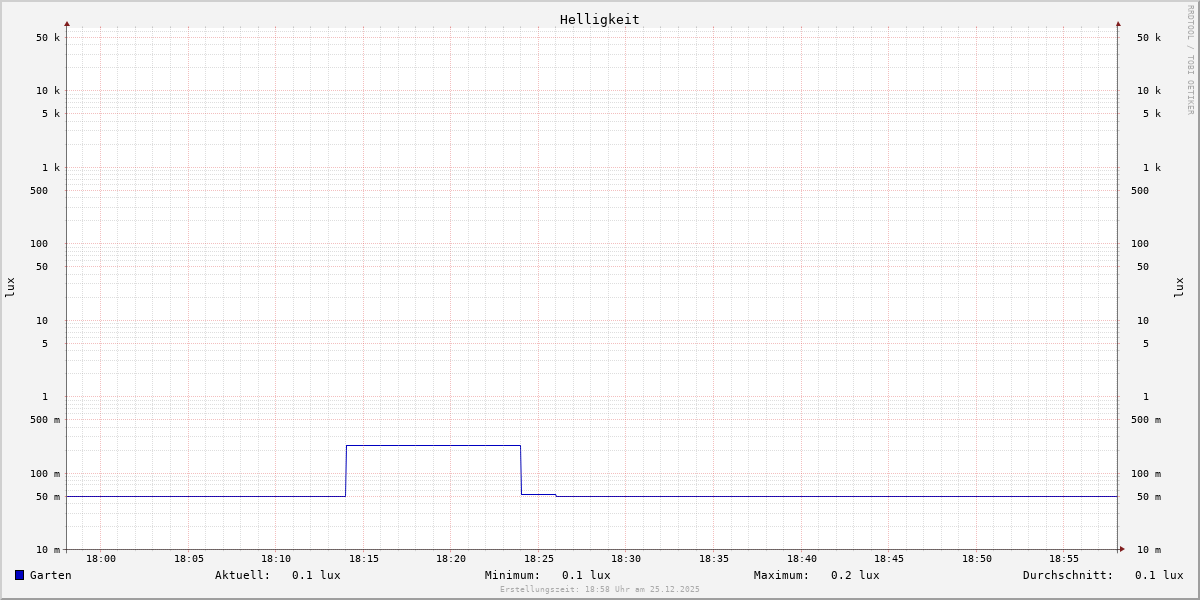Click the Erstellungszeit timestamp footer text
The height and width of the screenshot is (600, 1200).
[600, 590]
